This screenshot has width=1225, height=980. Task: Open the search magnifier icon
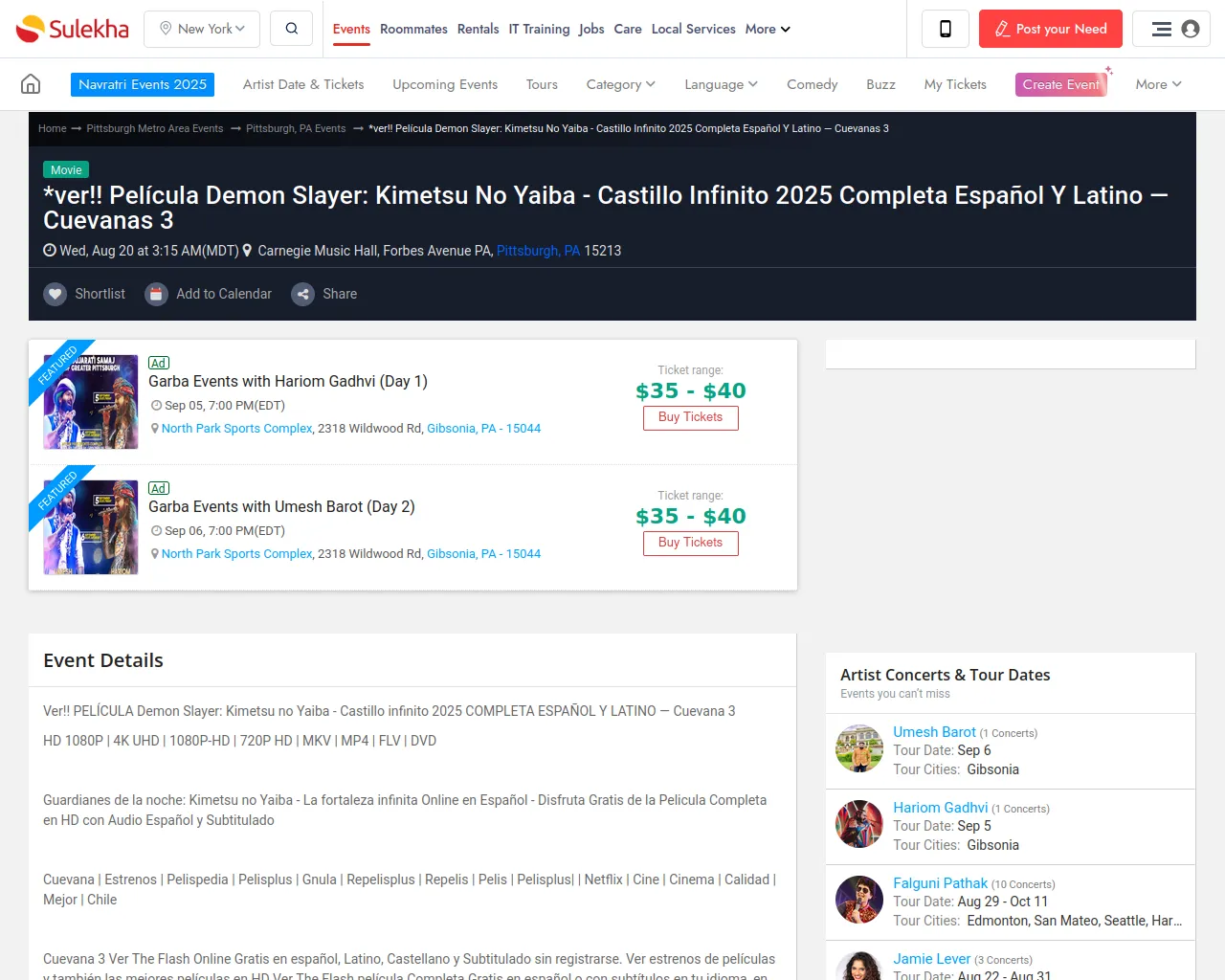point(292,29)
